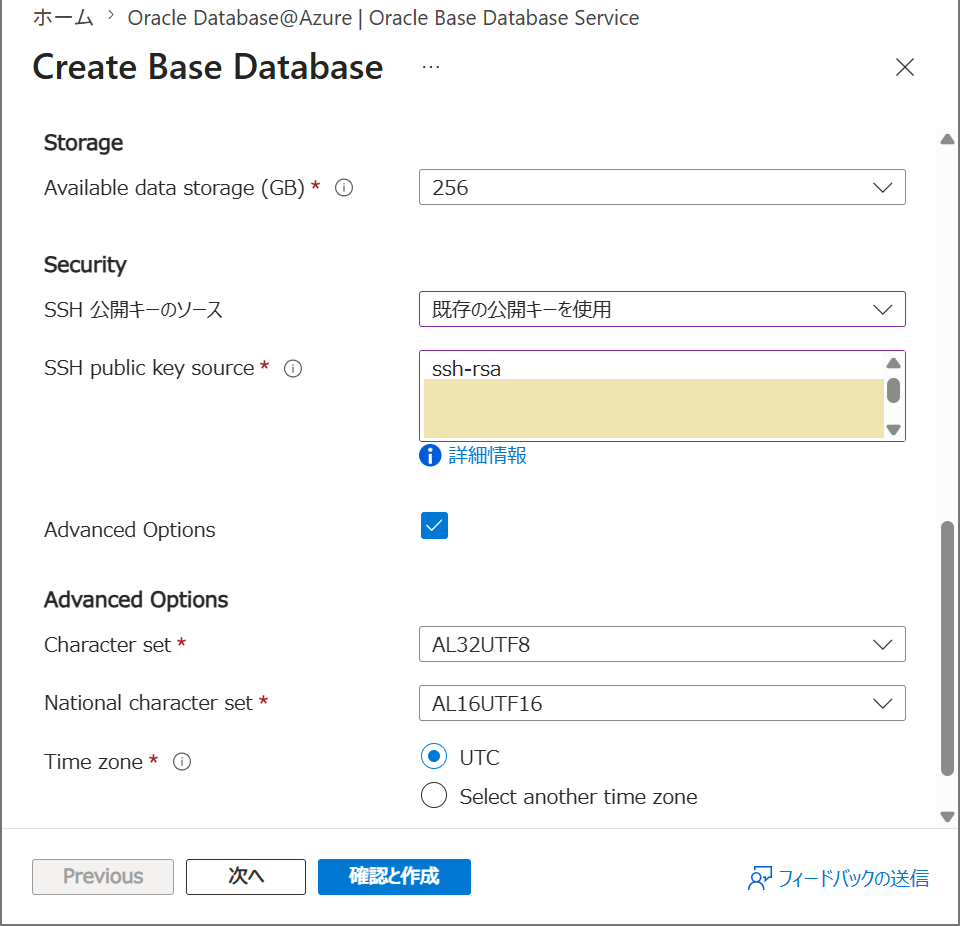Click the SSH key textarea scrollbar thumb
Screen dimensions: 960x926
(893, 391)
